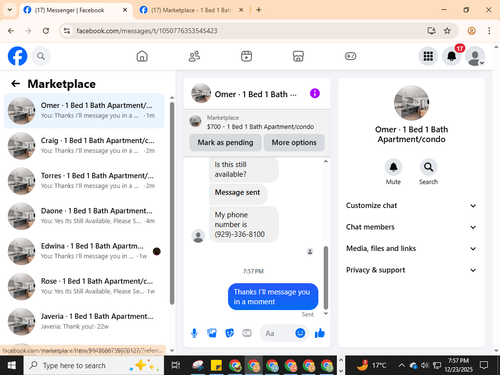Screen dimensions: 500x375
Task: Open Chrome three-dot menu
Action: (x=489, y=31)
